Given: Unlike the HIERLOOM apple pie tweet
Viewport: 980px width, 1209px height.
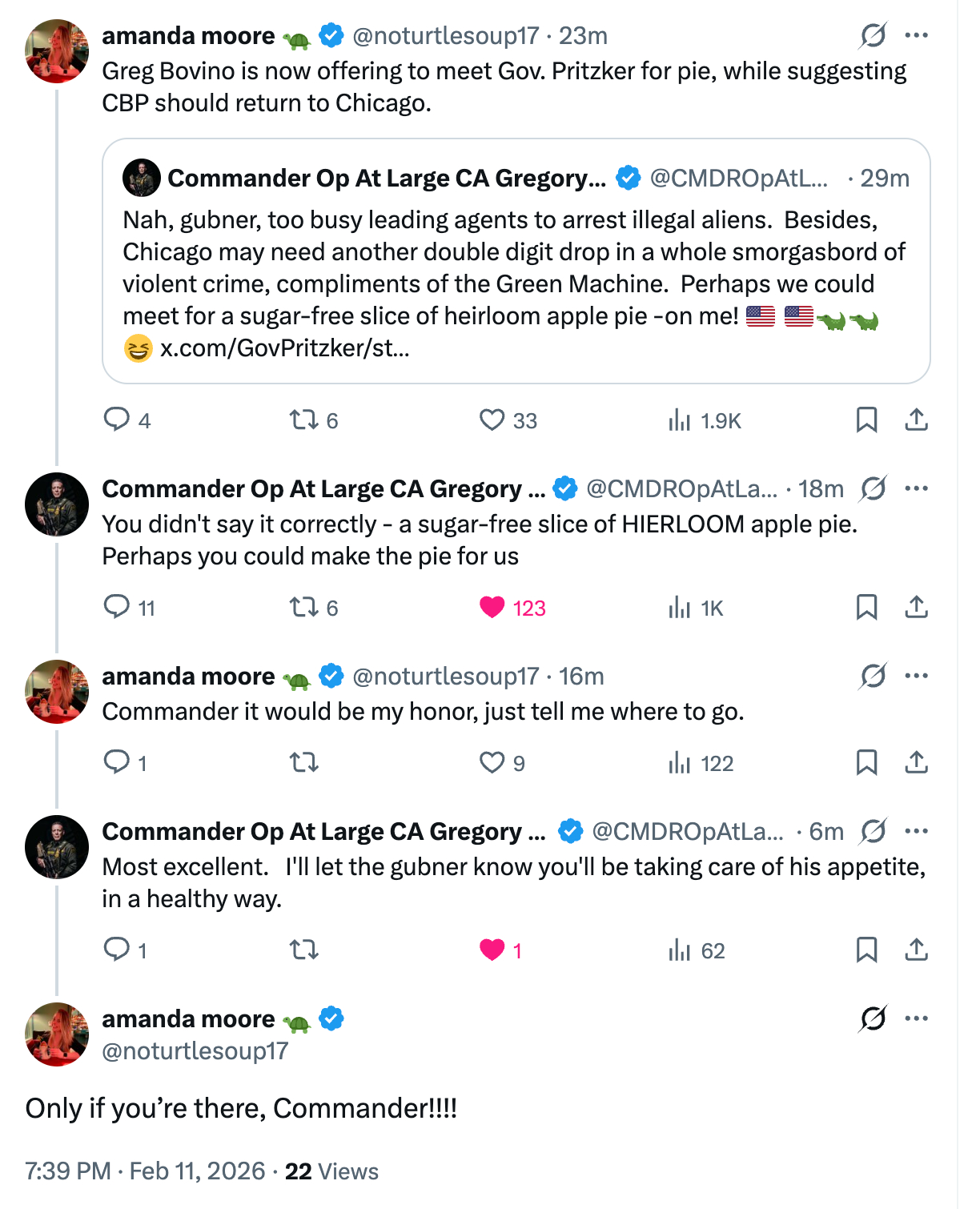Looking at the screenshot, I should (x=492, y=608).
